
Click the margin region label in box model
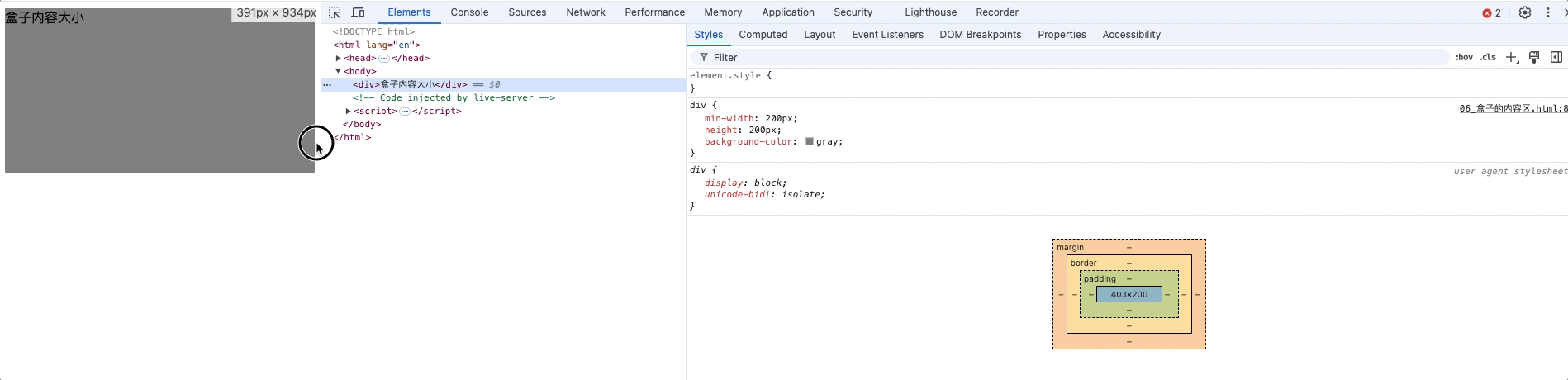pos(1070,247)
